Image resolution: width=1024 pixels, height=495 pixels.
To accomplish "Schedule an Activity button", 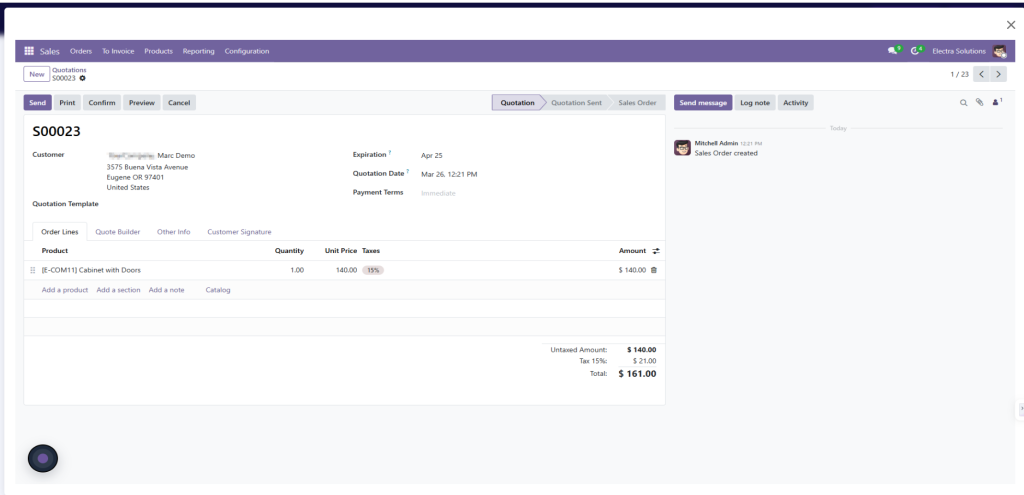I will click(795, 103).
